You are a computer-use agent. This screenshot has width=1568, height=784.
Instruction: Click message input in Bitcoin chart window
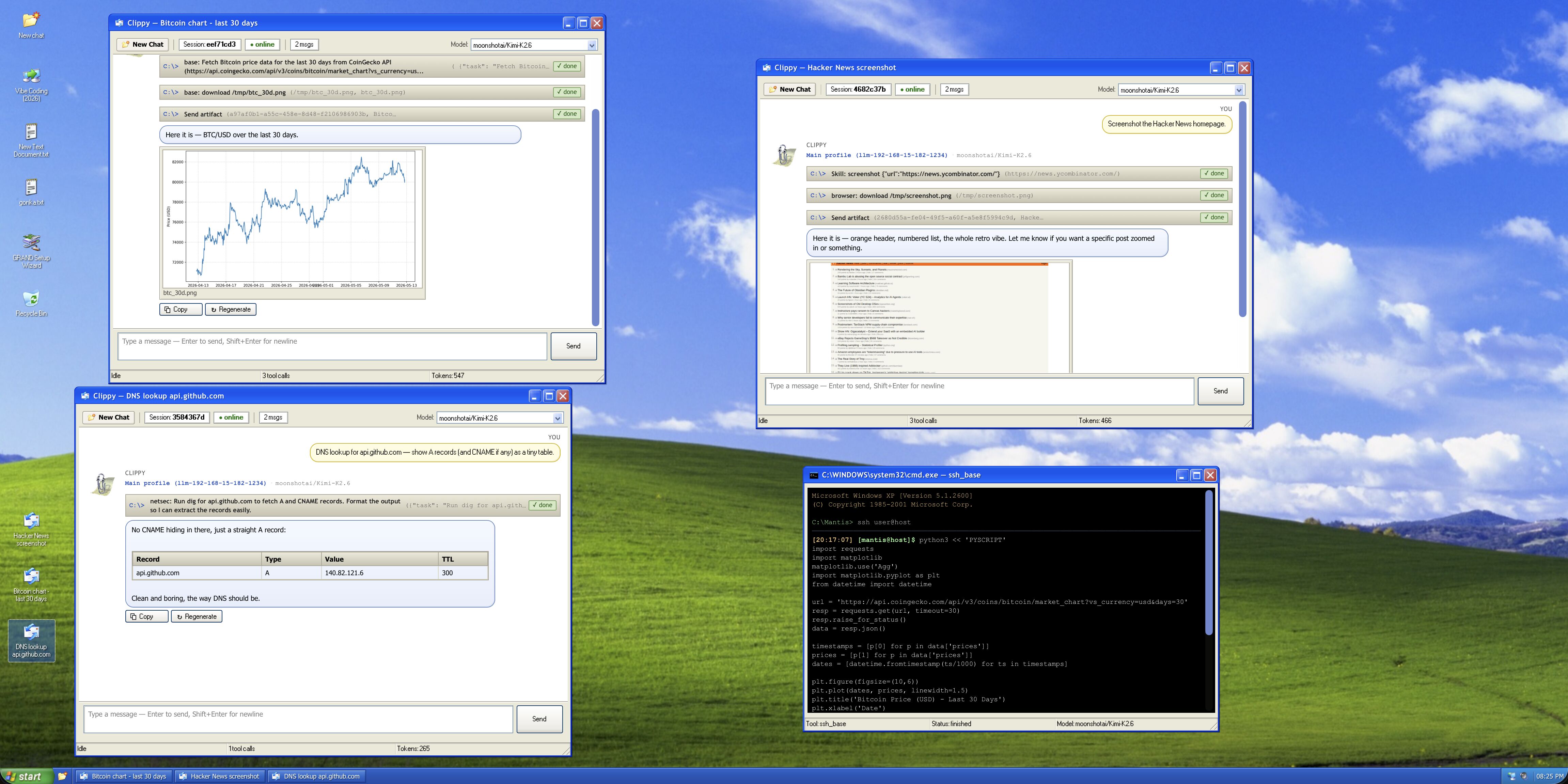[x=332, y=346]
